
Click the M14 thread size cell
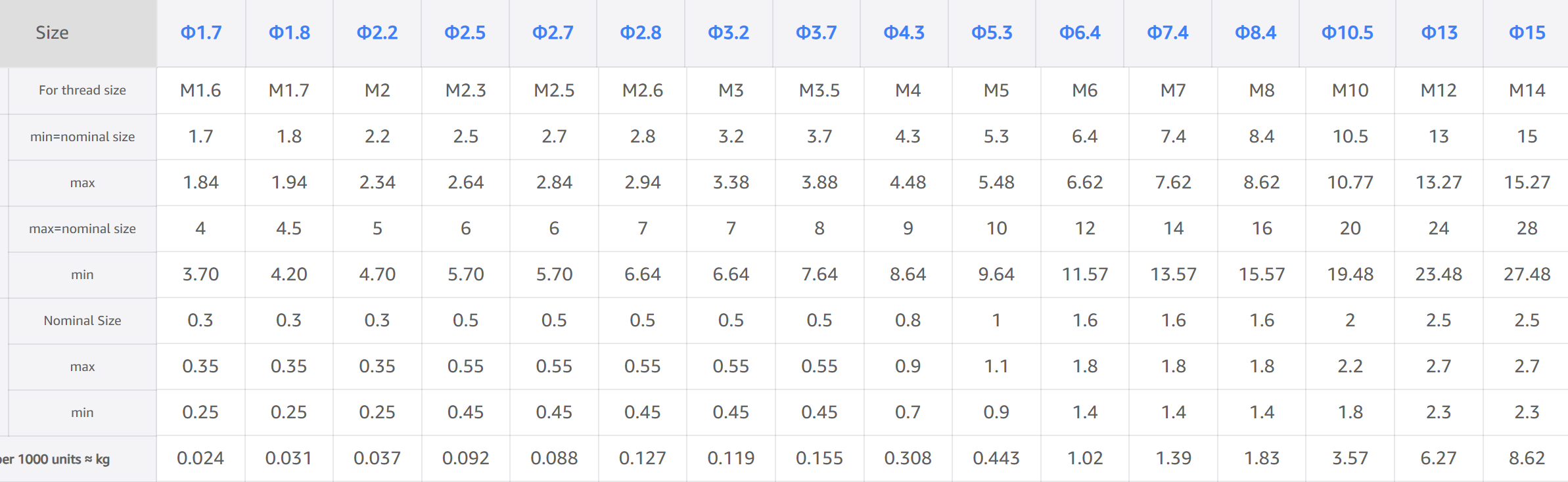[x=1527, y=91]
